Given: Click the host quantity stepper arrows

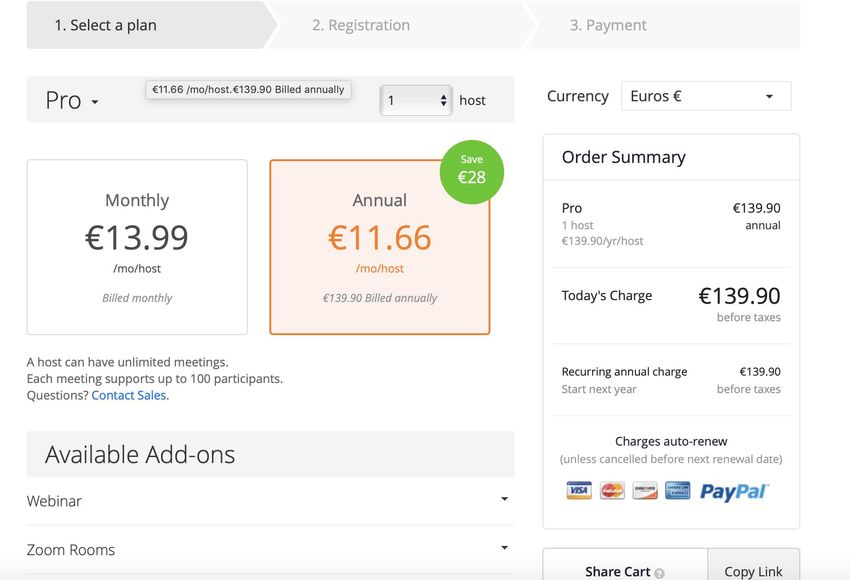Looking at the screenshot, I should point(443,100).
